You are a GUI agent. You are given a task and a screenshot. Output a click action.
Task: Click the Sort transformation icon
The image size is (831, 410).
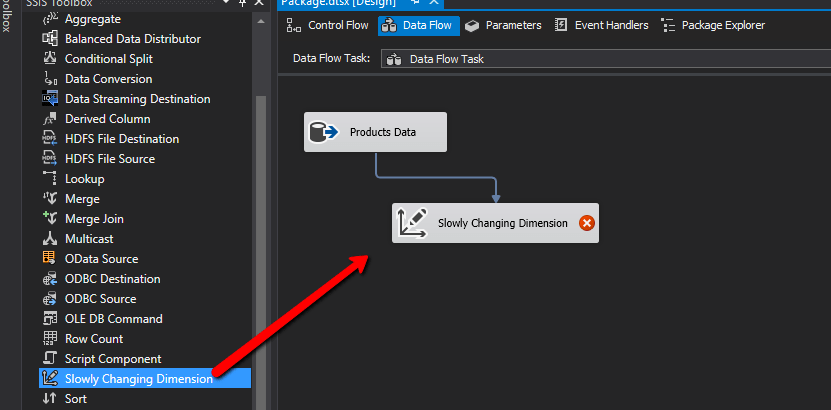coord(50,399)
